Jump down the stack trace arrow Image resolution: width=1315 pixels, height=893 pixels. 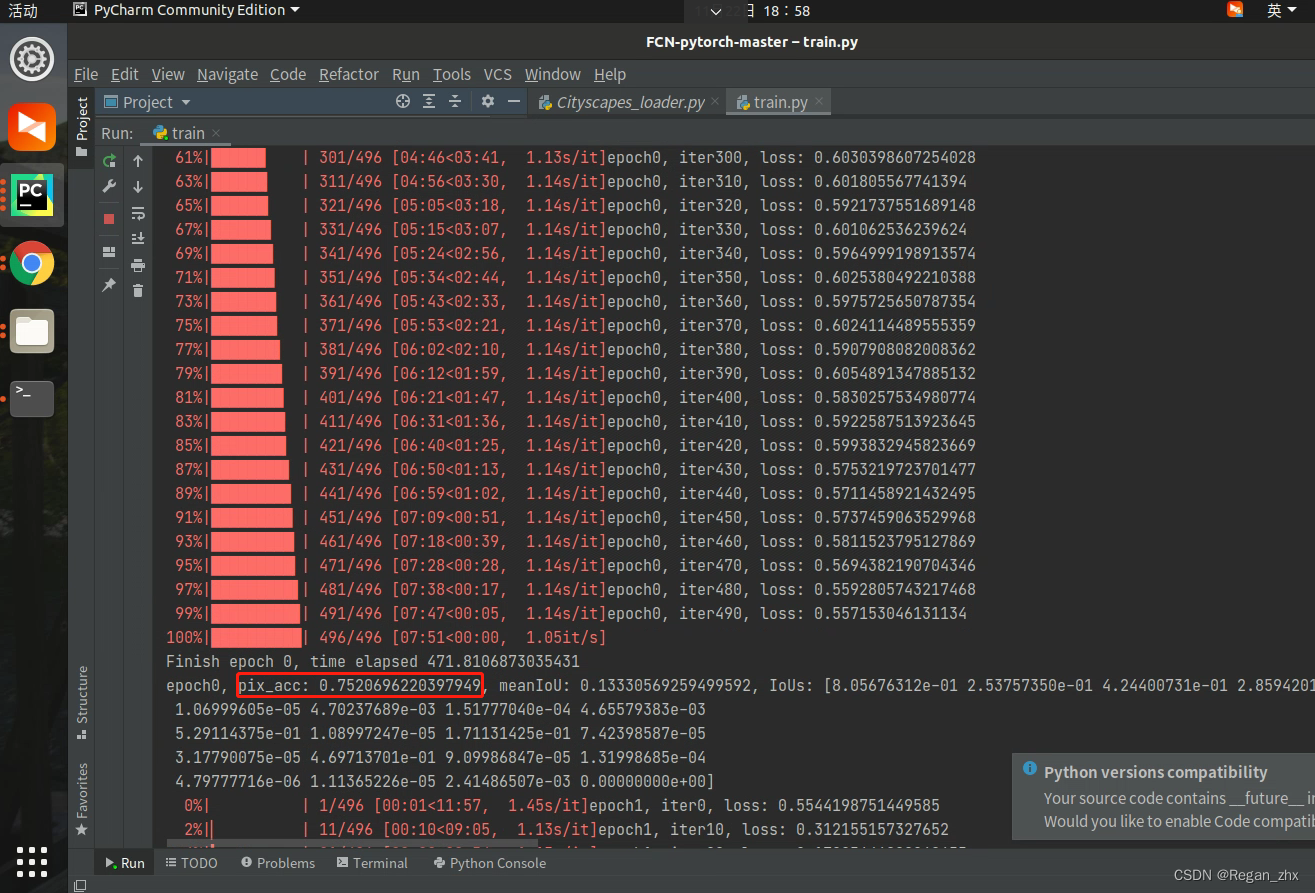[138, 187]
